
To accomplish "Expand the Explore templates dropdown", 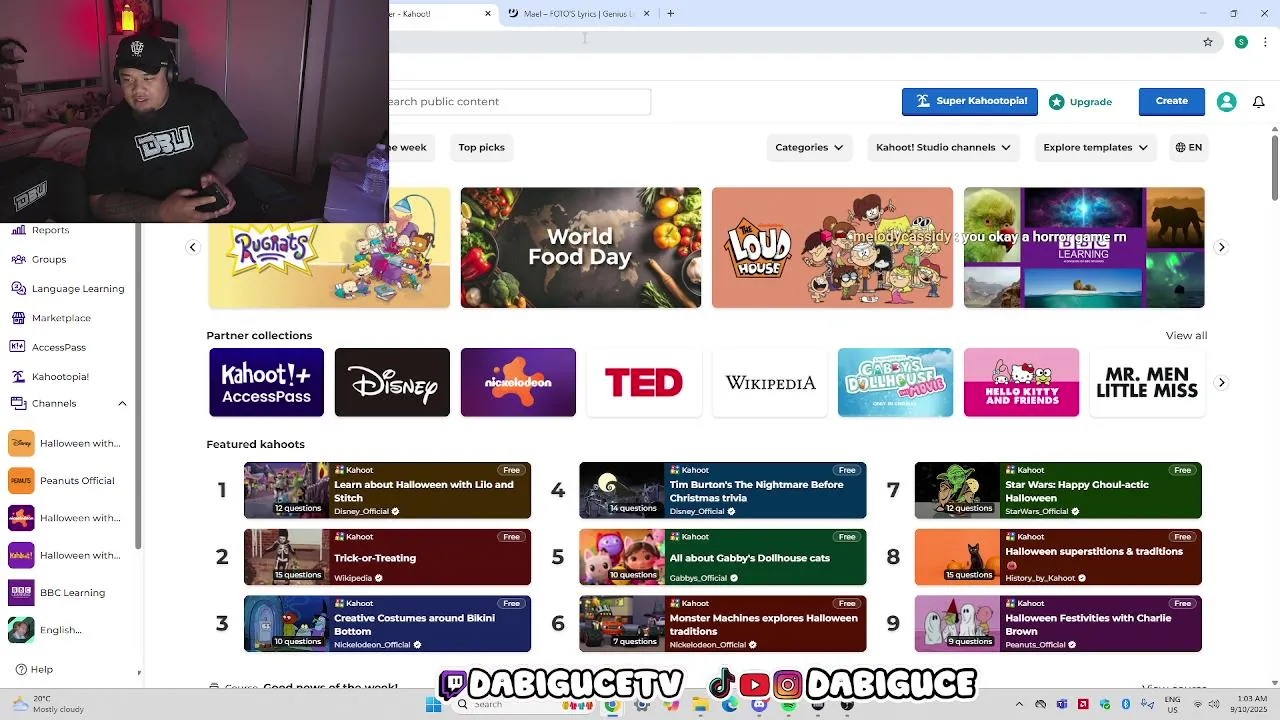I will pyautogui.click(x=1096, y=147).
